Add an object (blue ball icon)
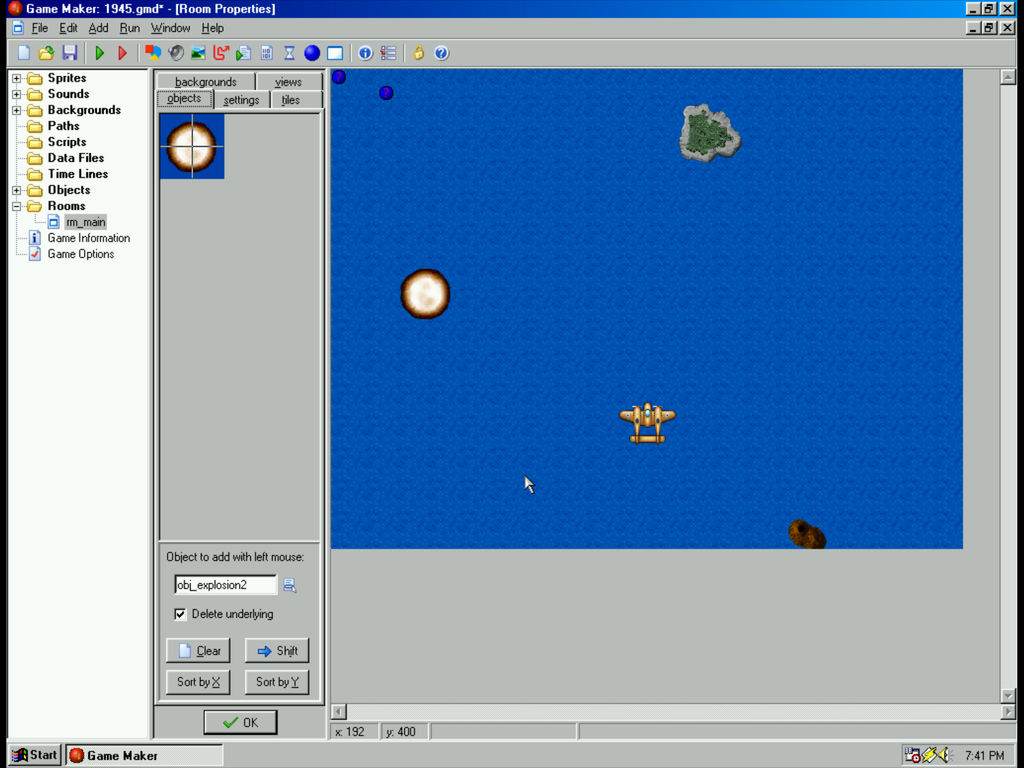The height and width of the screenshot is (768, 1024). (x=312, y=53)
